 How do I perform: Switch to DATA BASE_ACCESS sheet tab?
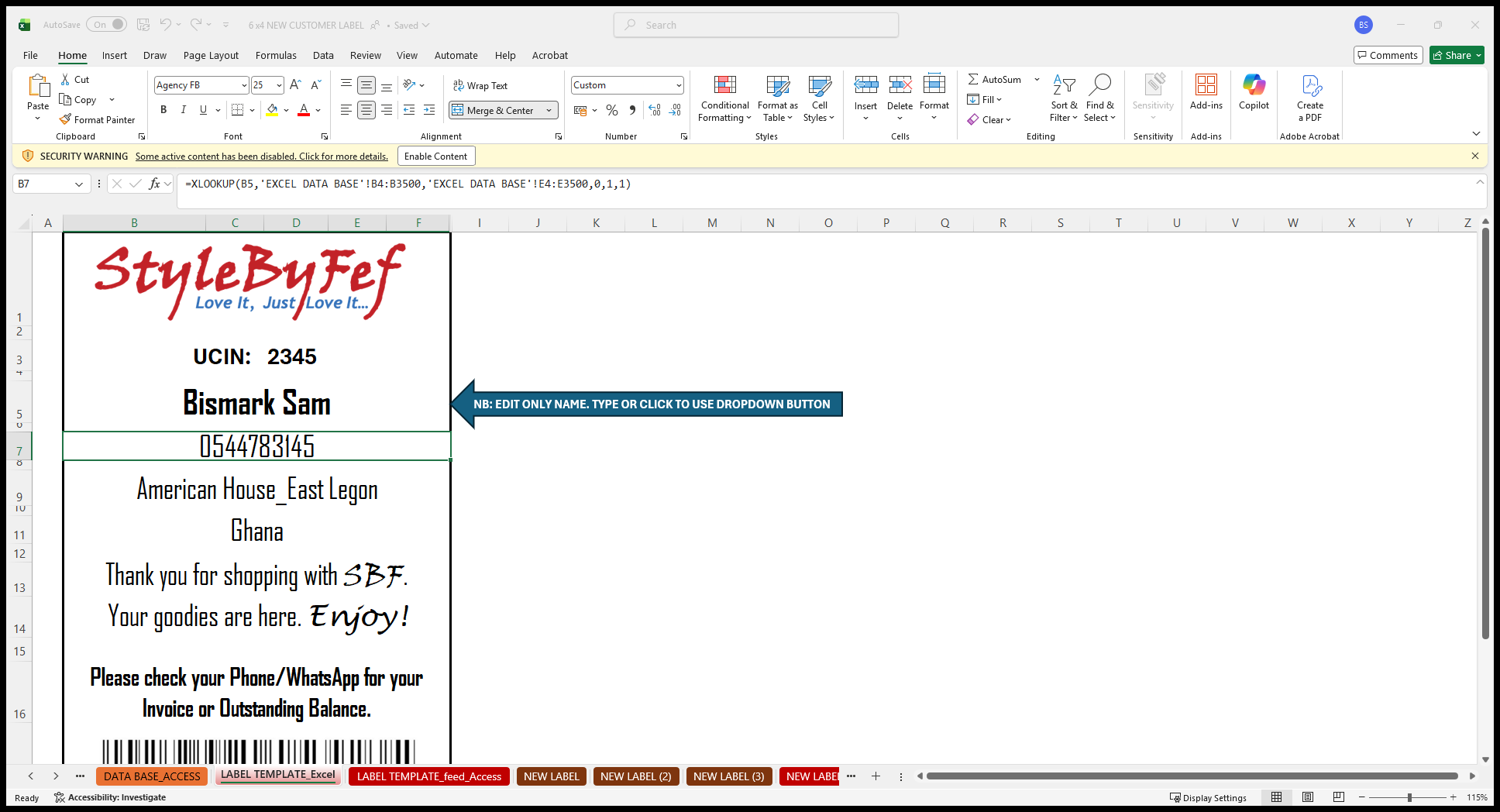(x=152, y=776)
